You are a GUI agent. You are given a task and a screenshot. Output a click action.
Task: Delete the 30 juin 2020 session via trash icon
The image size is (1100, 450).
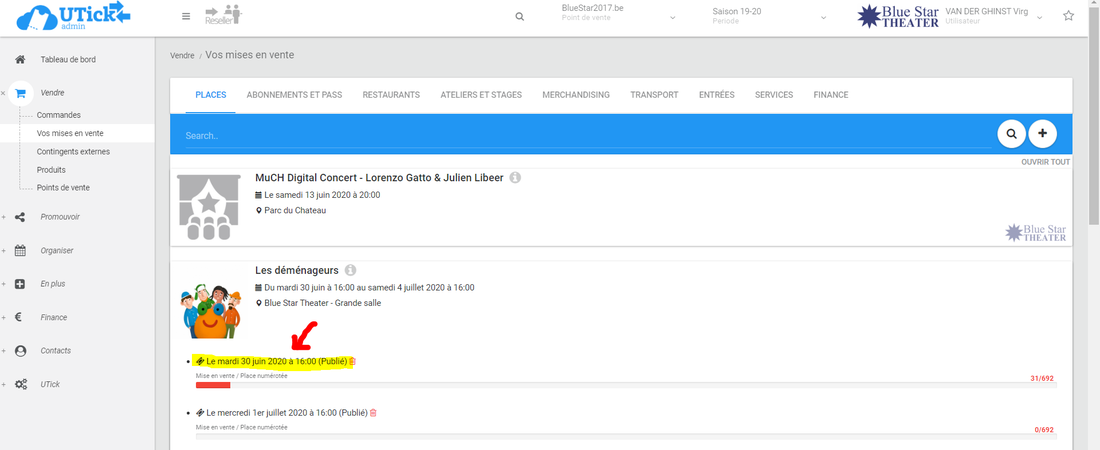coord(352,361)
